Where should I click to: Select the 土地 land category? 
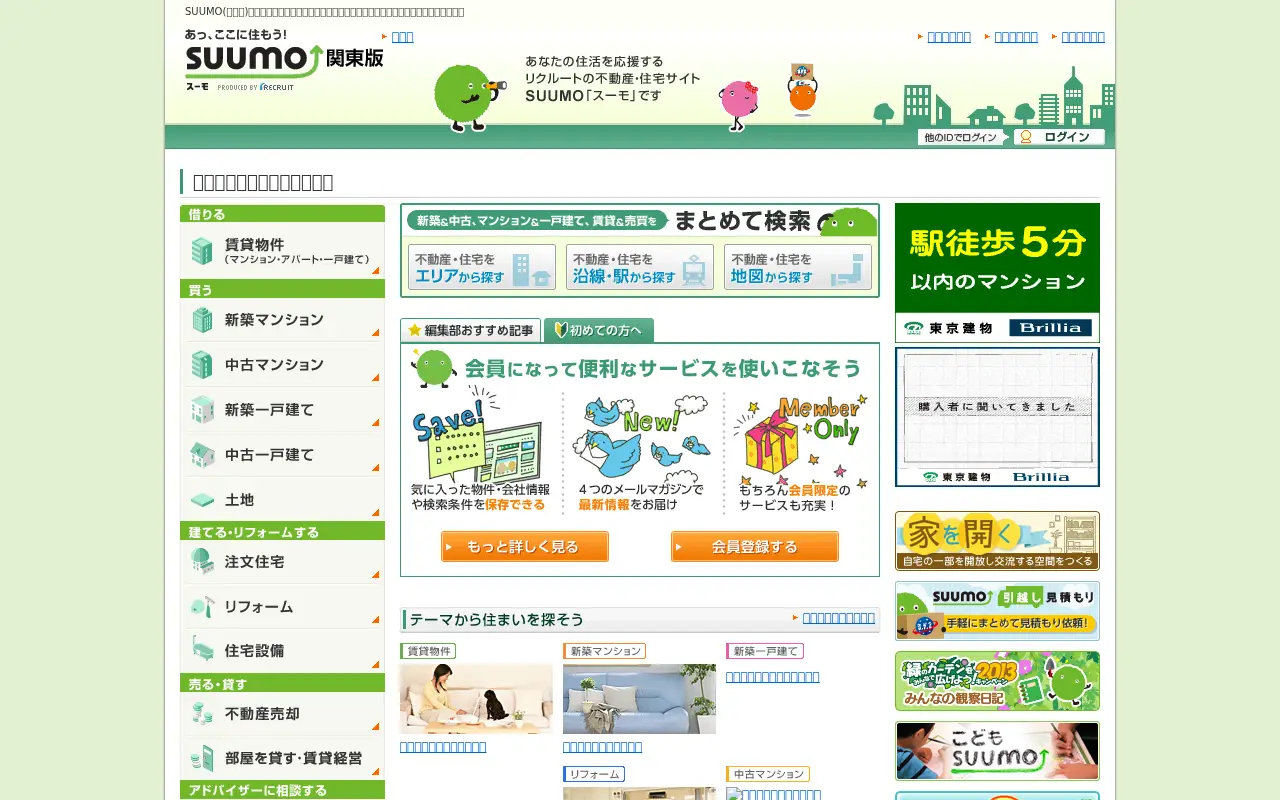pos(282,499)
